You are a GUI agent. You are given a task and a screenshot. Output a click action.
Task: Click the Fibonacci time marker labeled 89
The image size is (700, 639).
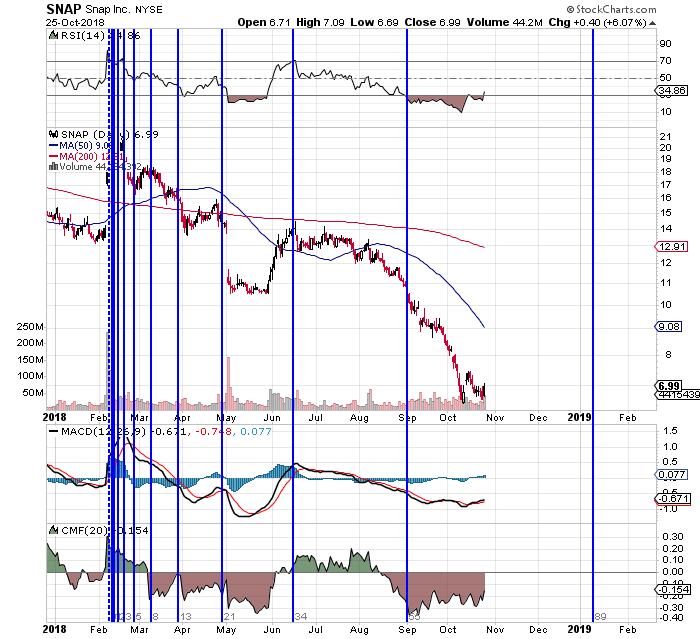[x=600, y=617]
